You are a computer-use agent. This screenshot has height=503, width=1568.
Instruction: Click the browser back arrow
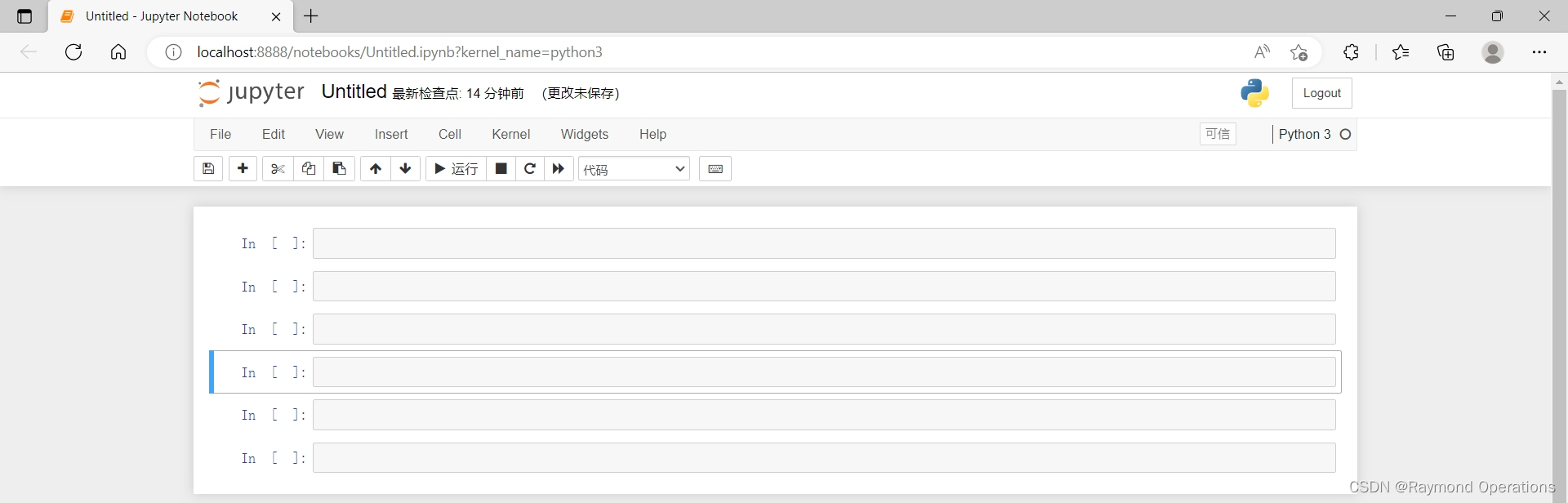[29, 52]
